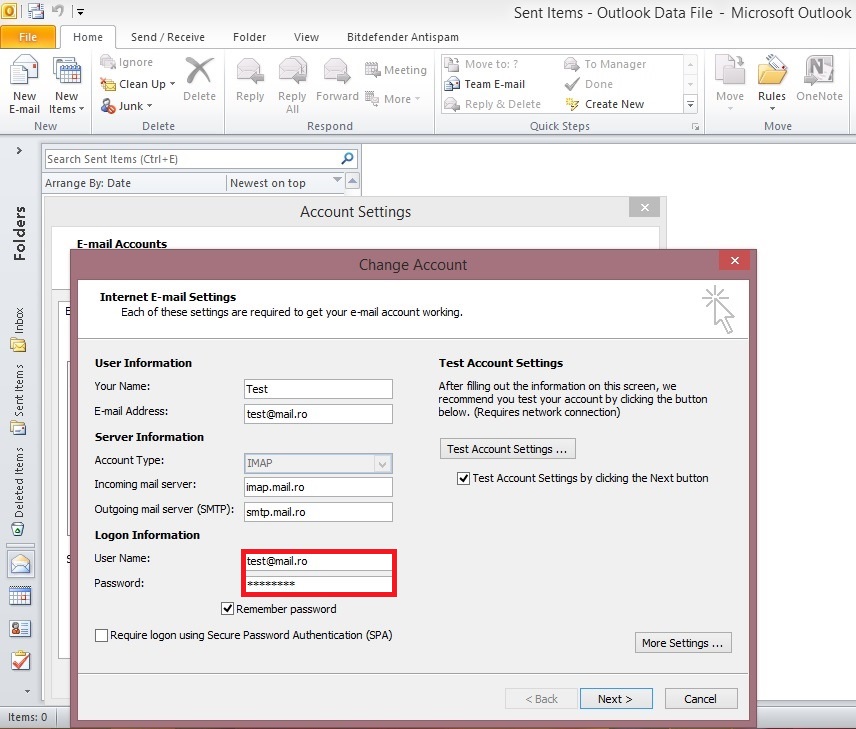Click the Send/Receive quick access icon
856x729 pixels.
click(35, 10)
